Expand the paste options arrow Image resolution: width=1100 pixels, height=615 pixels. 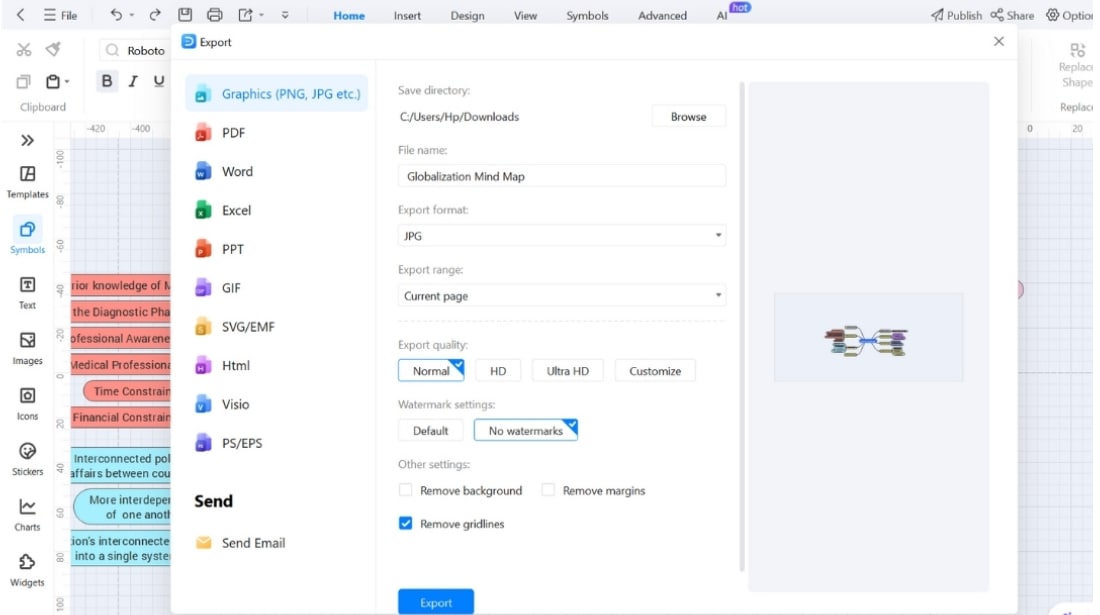[67, 82]
